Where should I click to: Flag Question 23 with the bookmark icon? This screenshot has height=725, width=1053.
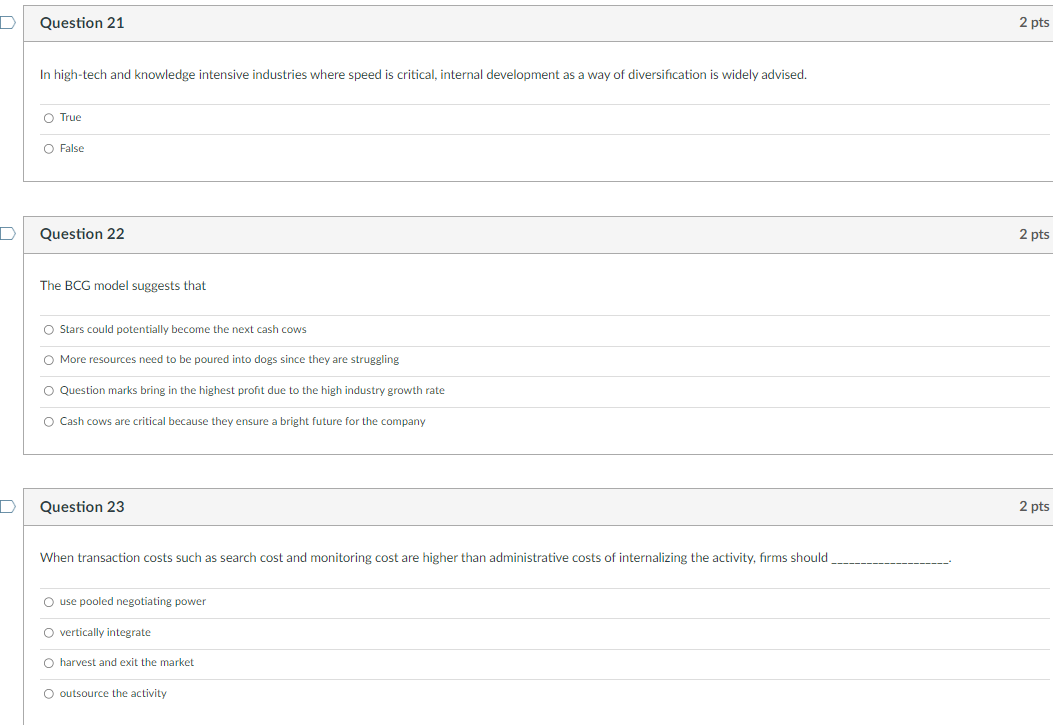point(7,506)
